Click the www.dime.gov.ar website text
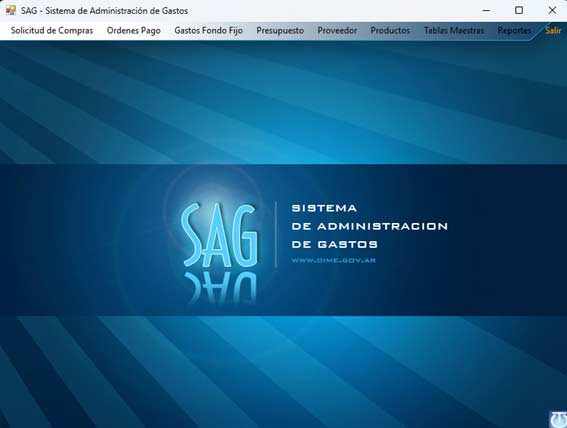This screenshot has height=428, width=567. (333, 260)
